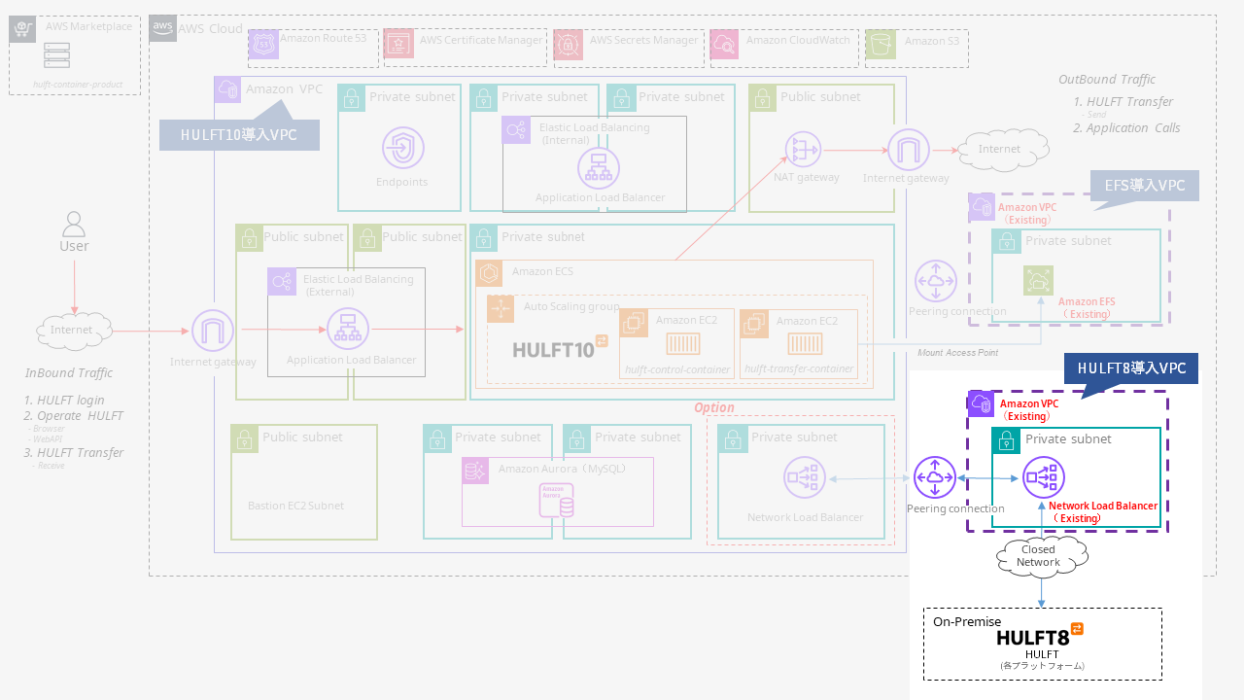Select the "2. Application Calls" text
The image size is (1244, 700).
pyautogui.click(x=1127, y=128)
